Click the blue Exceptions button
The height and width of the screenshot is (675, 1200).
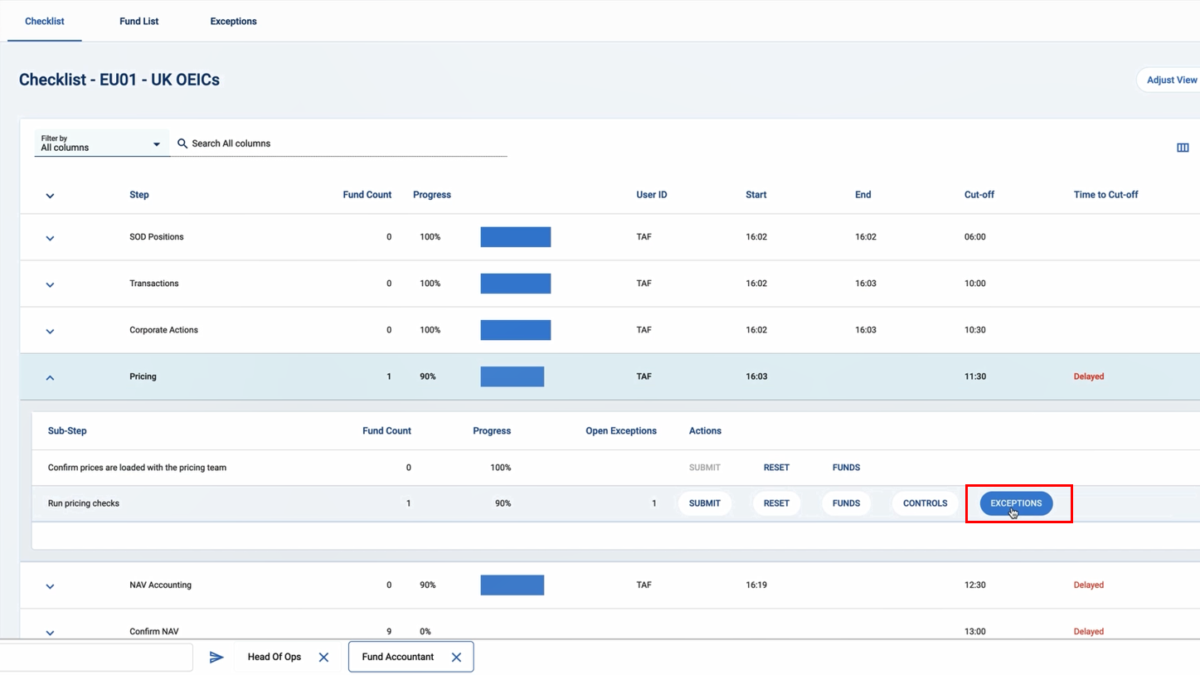[x=1016, y=503]
